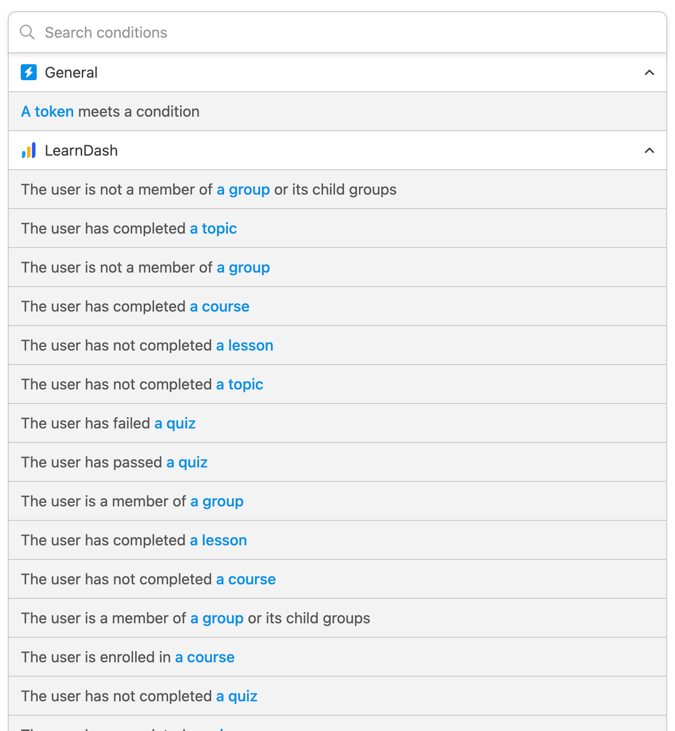675x731 pixels.
Task: Choose 'The user has not completed a course'
Action: pyautogui.click(x=338, y=579)
